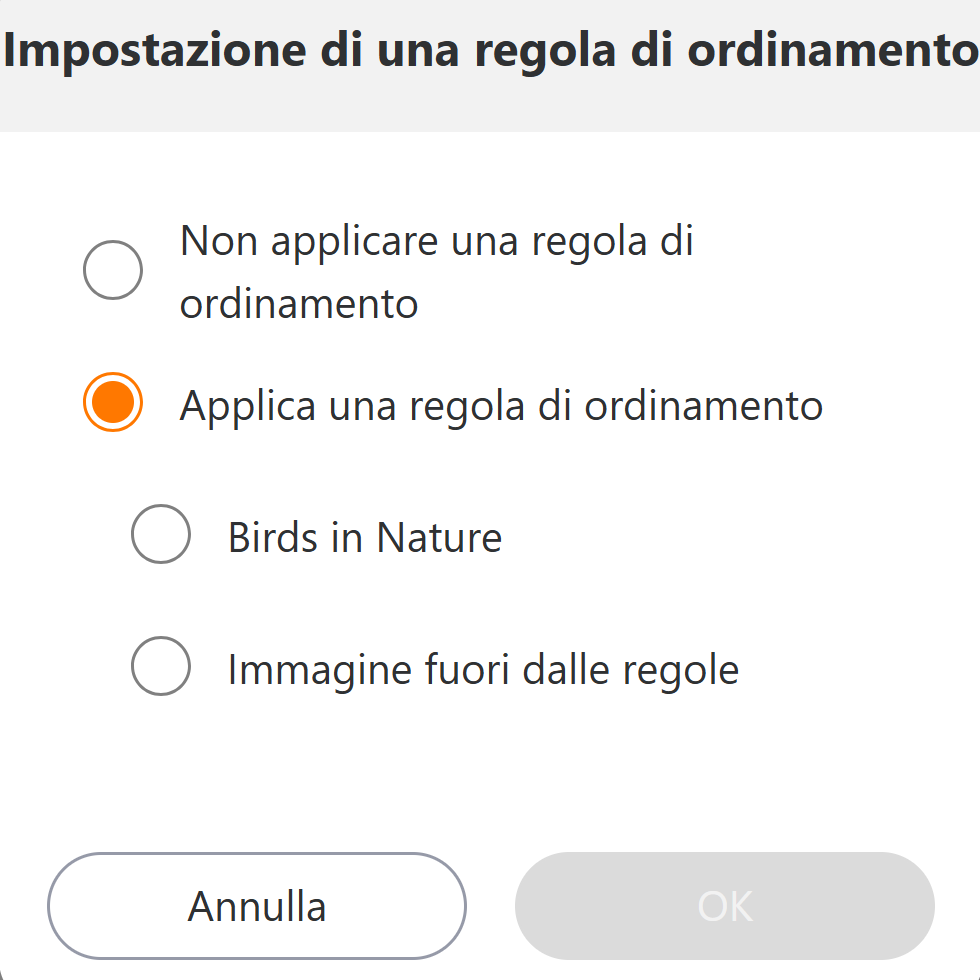Disable sorting via the first empty radio circle
This screenshot has height=980, width=980.
(x=113, y=270)
